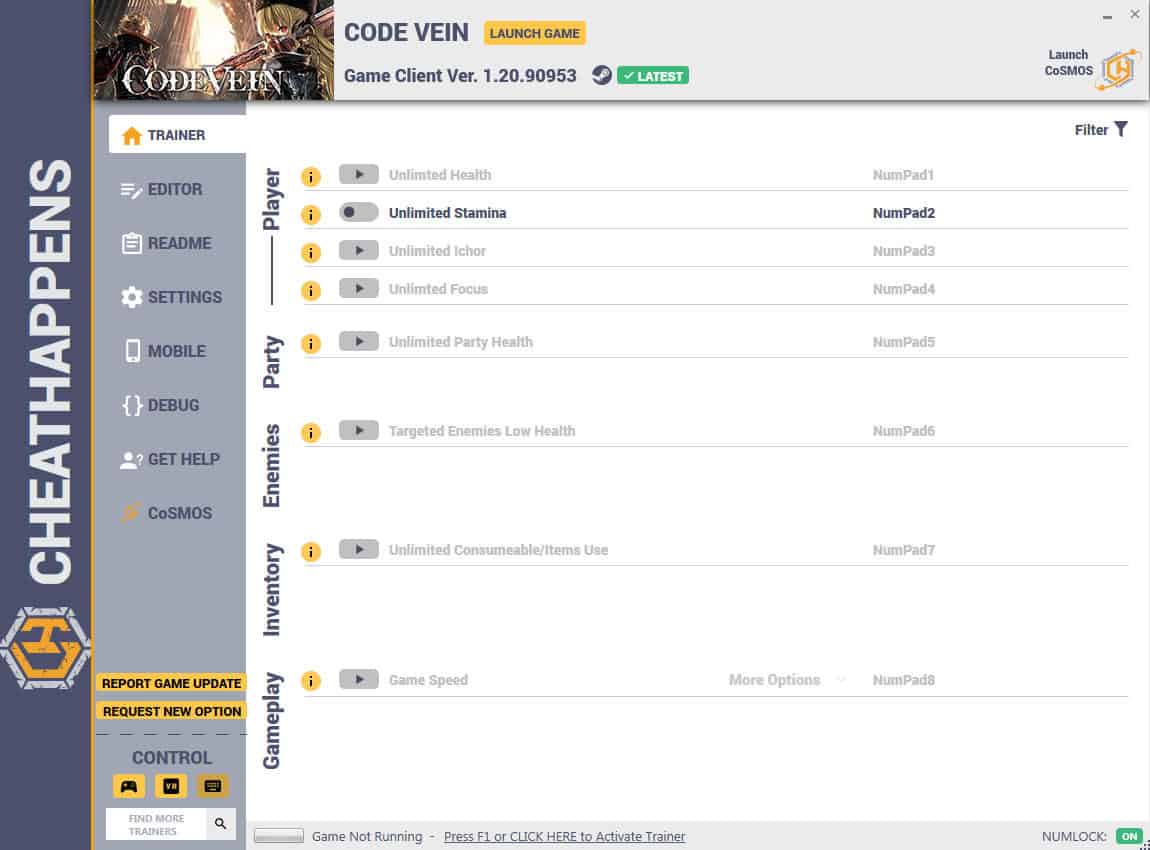Toggle the Unlimited Stamina switch
The height and width of the screenshot is (850, 1150).
[359, 212]
